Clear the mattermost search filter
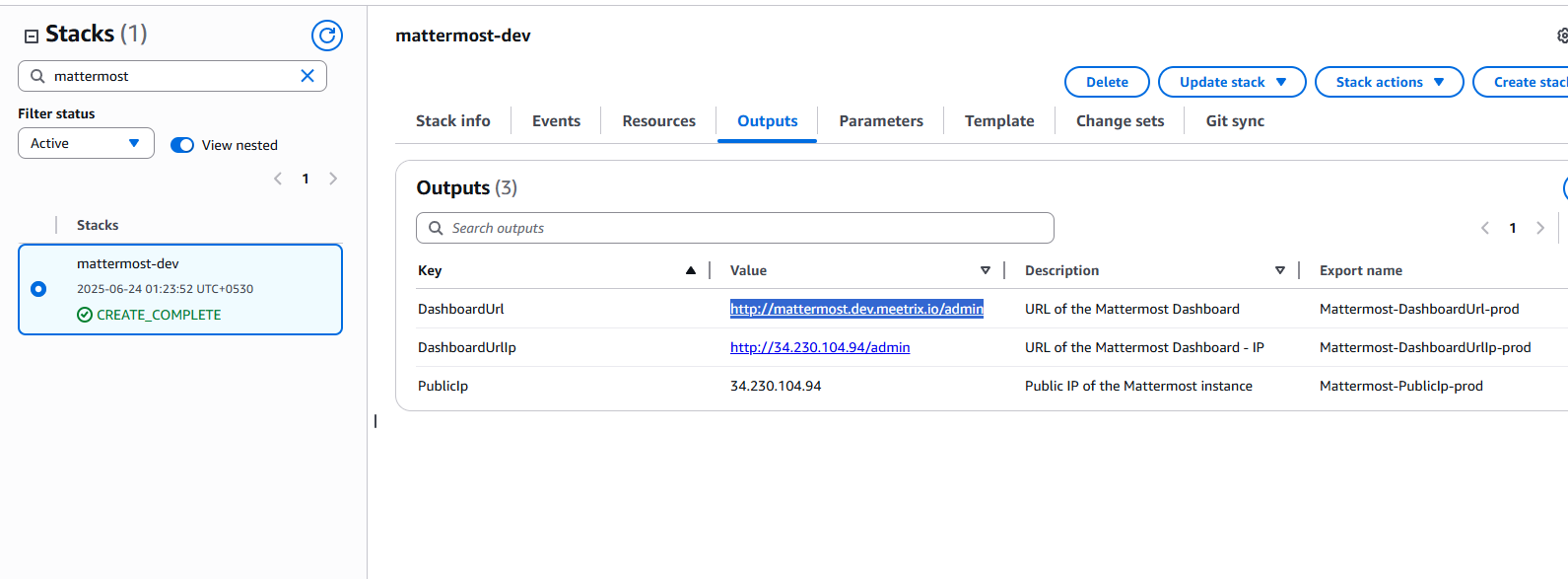Image resolution: width=1568 pixels, height=579 pixels. point(307,76)
